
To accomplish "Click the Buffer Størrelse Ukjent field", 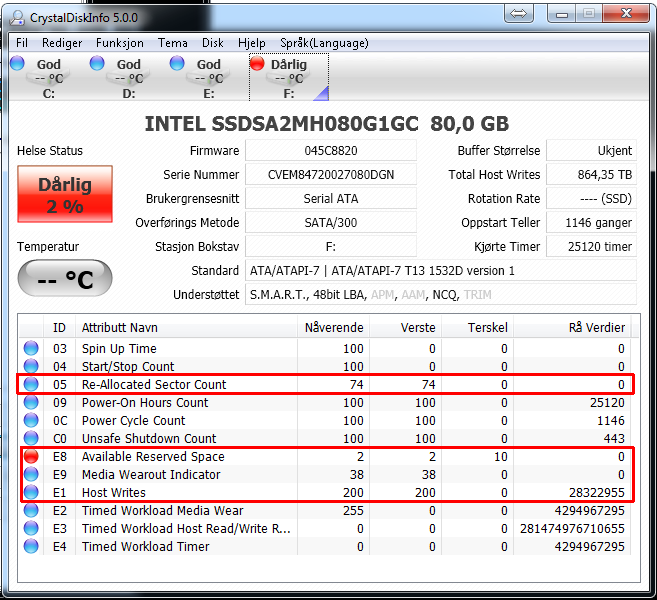I will [591, 150].
